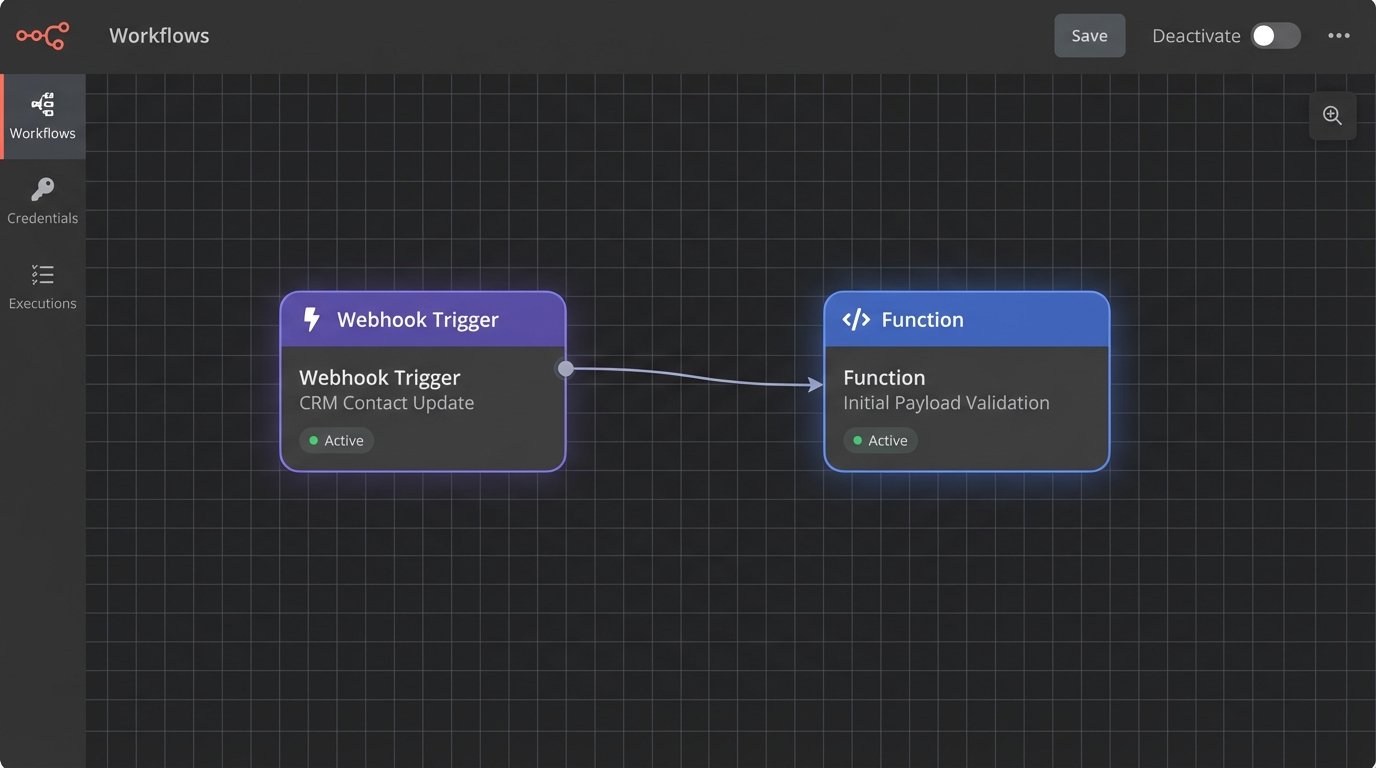
Task: Click the green status dot on Function node
Action: [860, 440]
